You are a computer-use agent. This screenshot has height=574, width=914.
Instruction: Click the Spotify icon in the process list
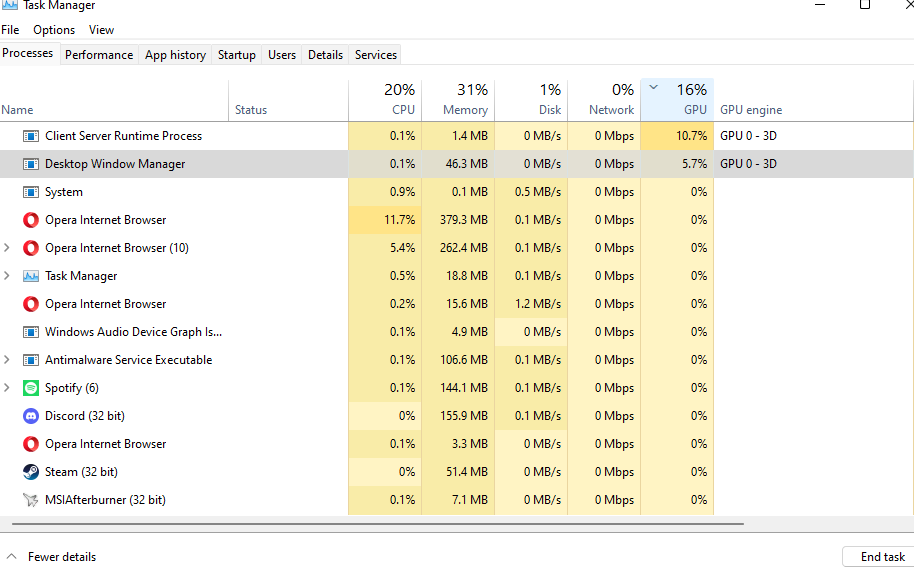[x=30, y=388]
